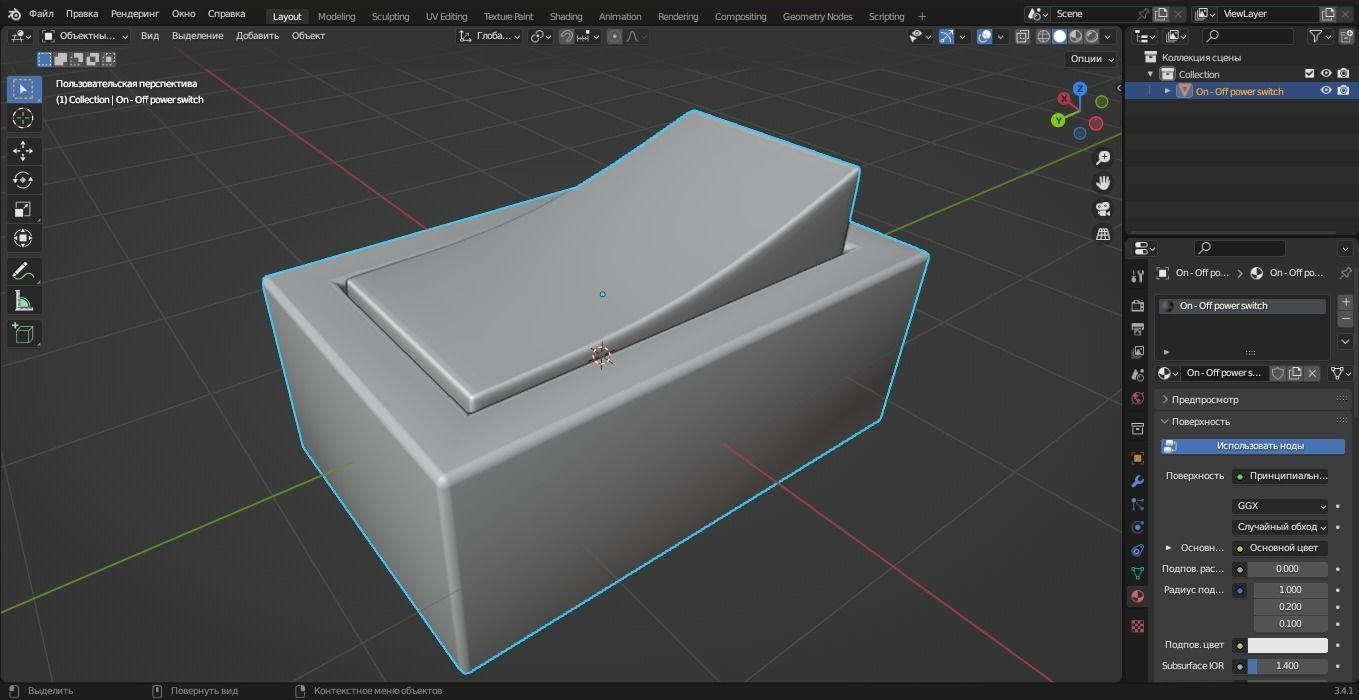Switch to Rendered shading mode

pos(1091,36)
